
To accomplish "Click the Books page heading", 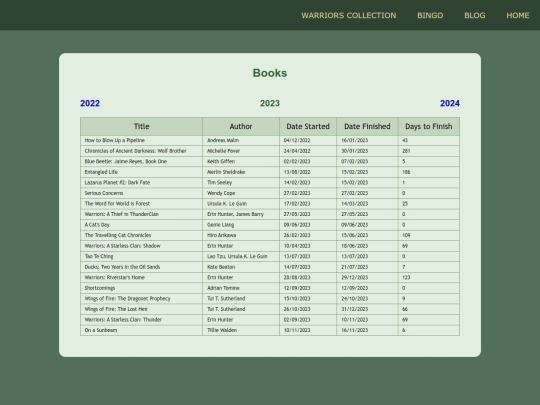I will click(x=270, y=73).
